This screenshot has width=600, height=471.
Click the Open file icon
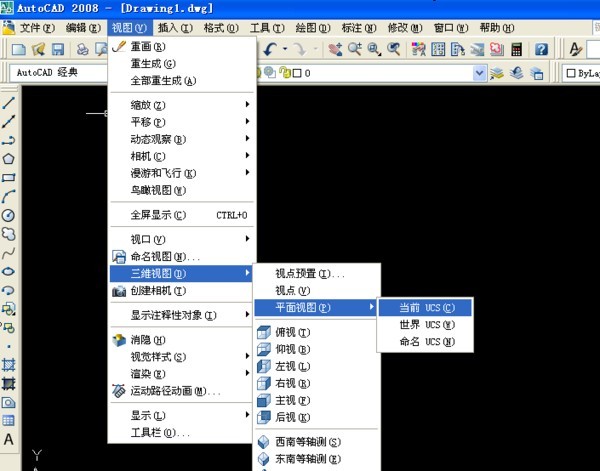coord(38,49)
